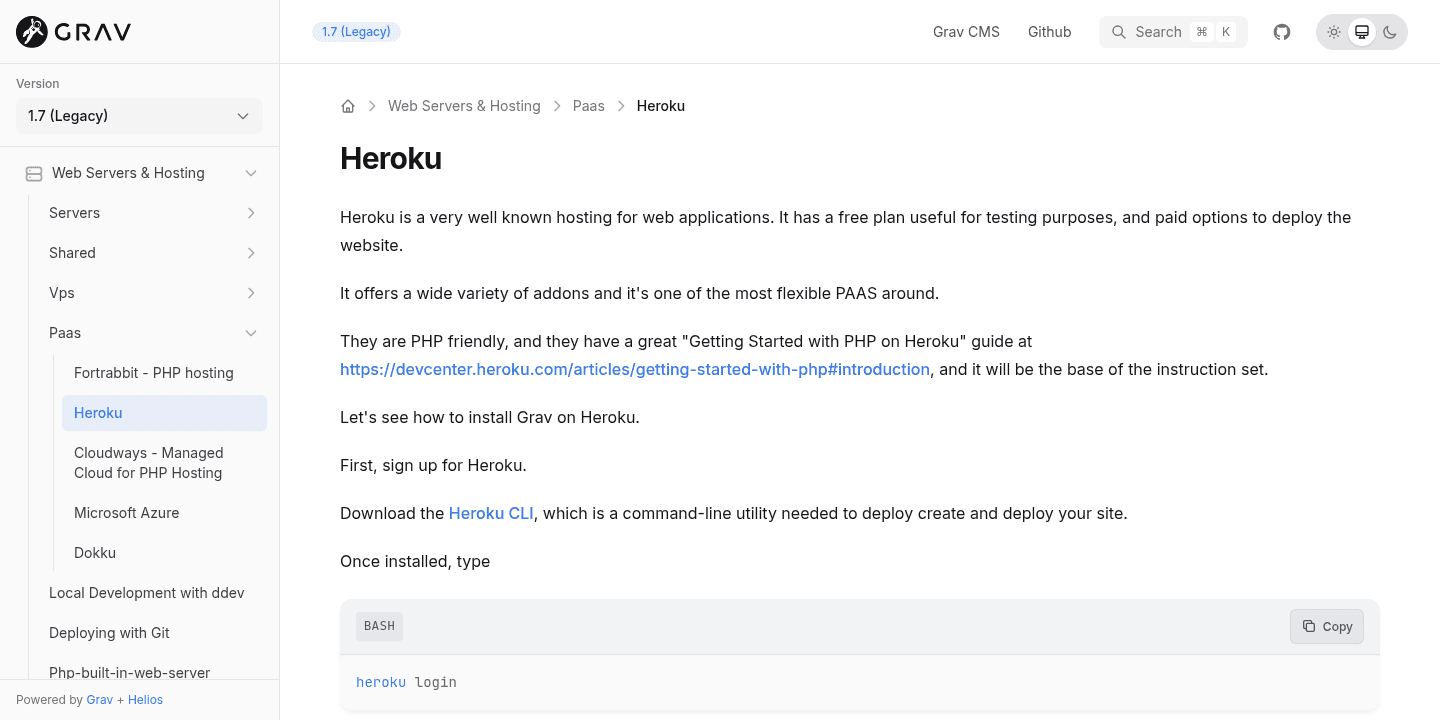Screen dimensions: 1440x720
Task: Expand the Vps sidebar section
Action: (251, 293)
